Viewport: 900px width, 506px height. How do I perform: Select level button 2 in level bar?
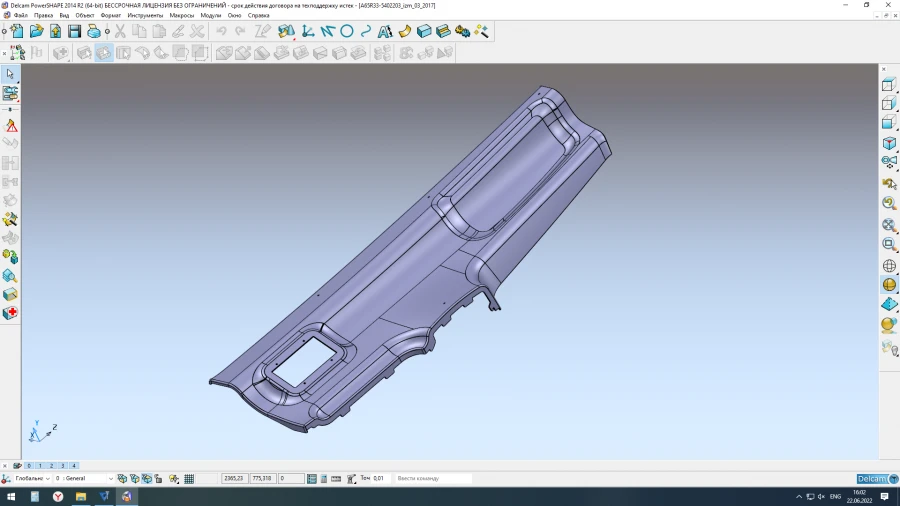coord(51,466)
